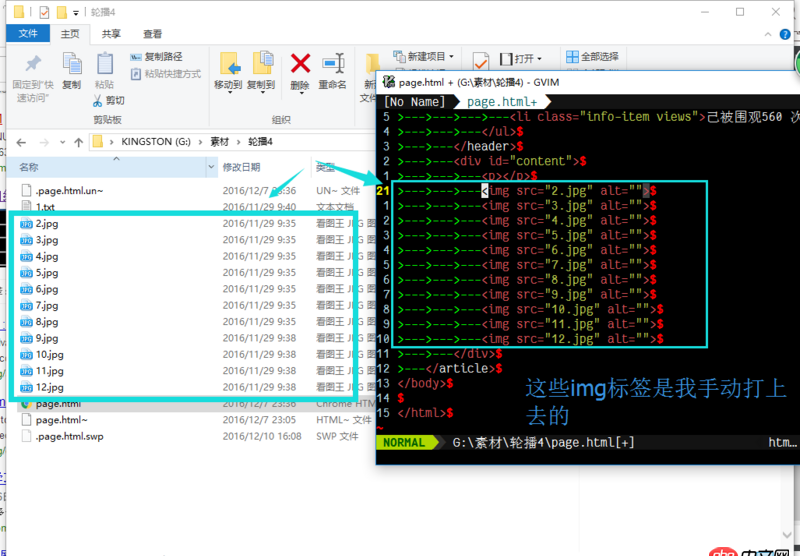Screen dimensions: 800x556
Task: Select the 11.jpg file icon
Action: (26, 371)
